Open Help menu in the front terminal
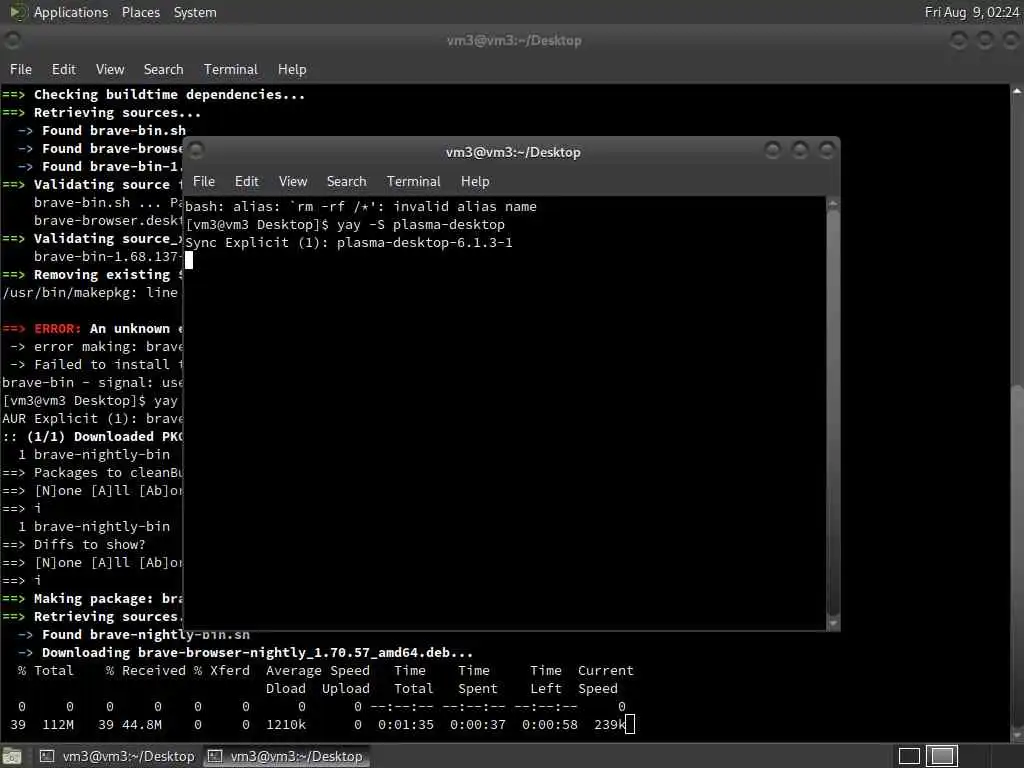Viewport: 1024px width, 768px height. point(475,182)
